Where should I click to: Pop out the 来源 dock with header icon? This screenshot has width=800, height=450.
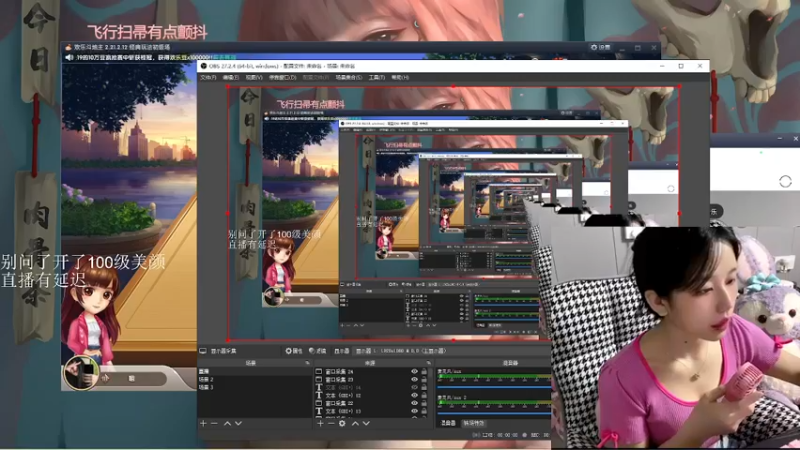click(x=429, y=363)
